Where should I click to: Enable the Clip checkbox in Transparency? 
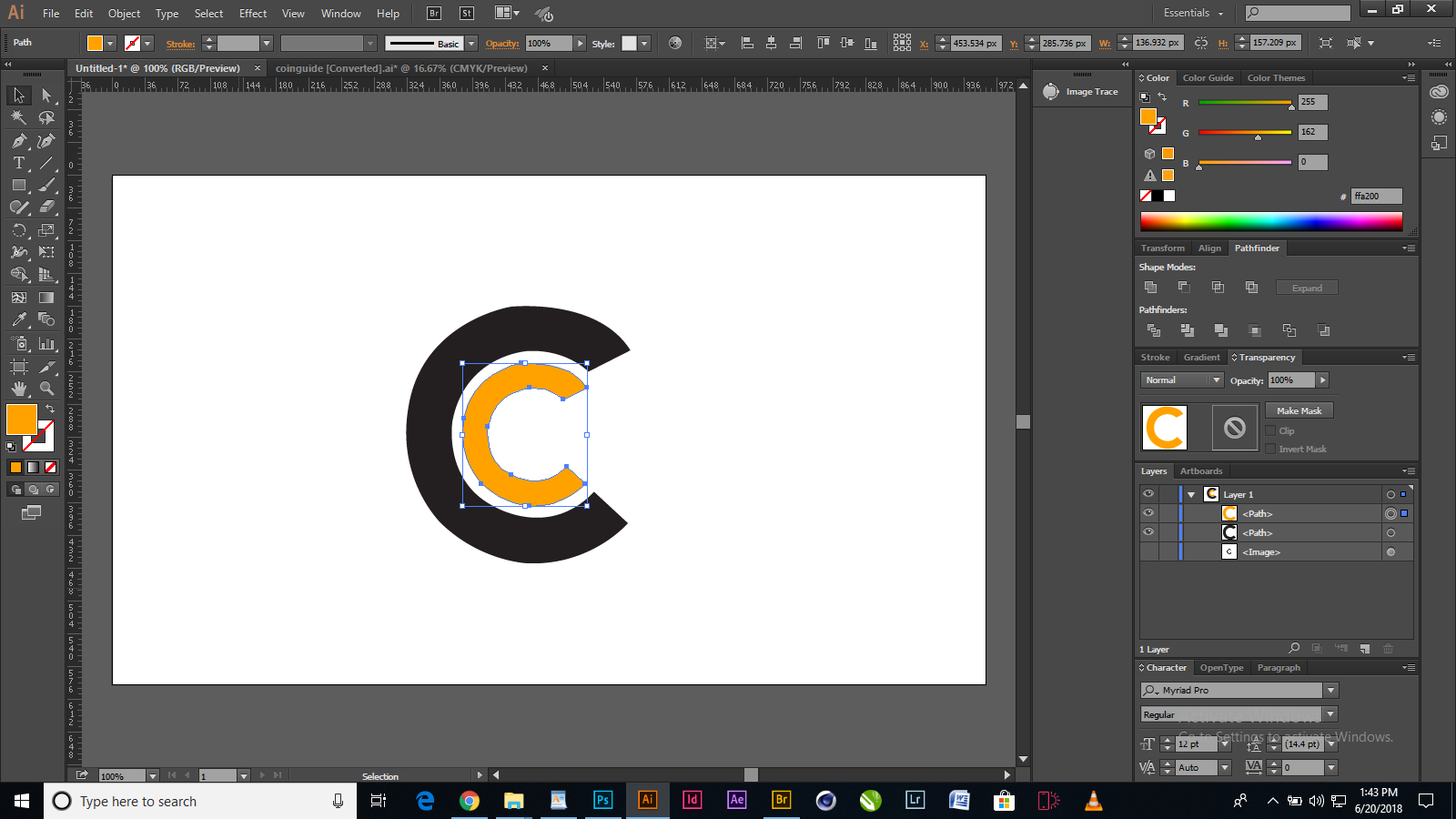(1271, 431)
